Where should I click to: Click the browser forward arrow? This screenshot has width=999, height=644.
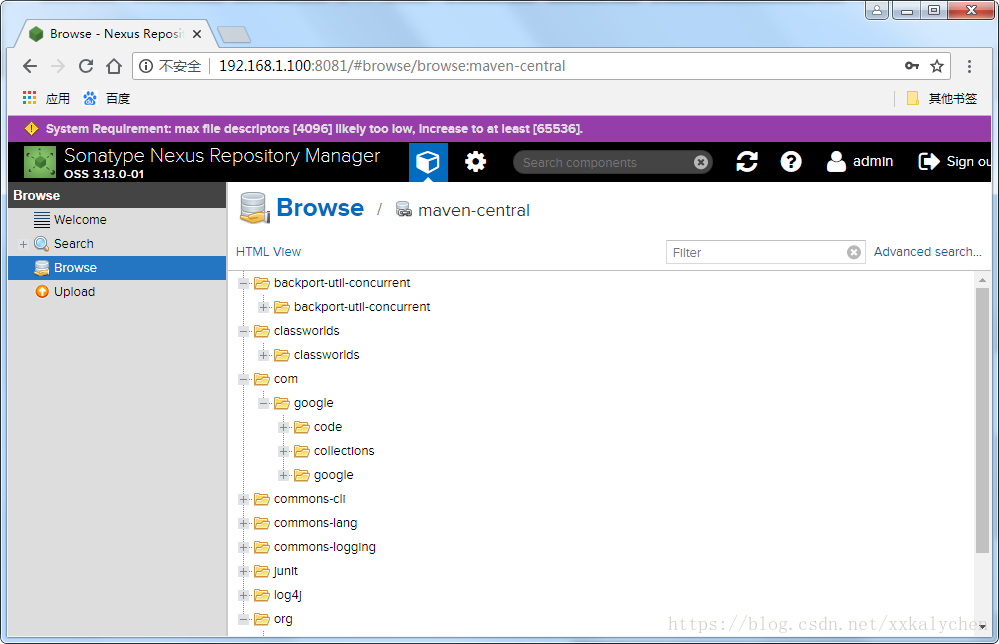point(58,66)
